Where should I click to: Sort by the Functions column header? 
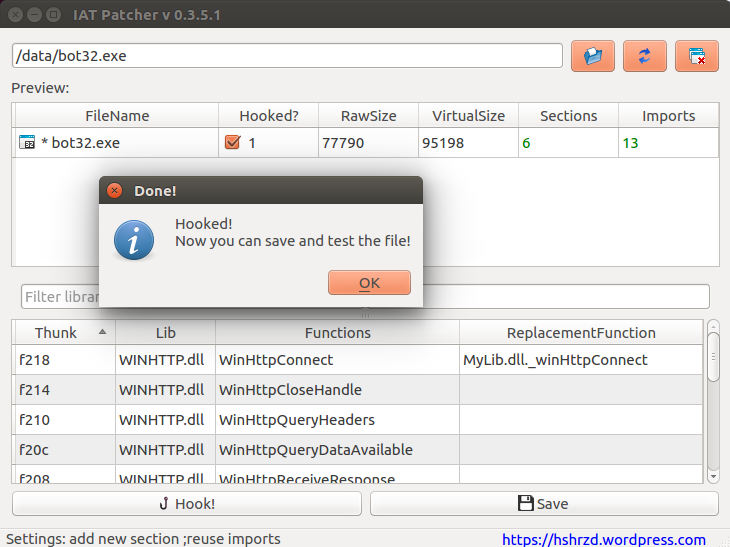pos(337,333)
